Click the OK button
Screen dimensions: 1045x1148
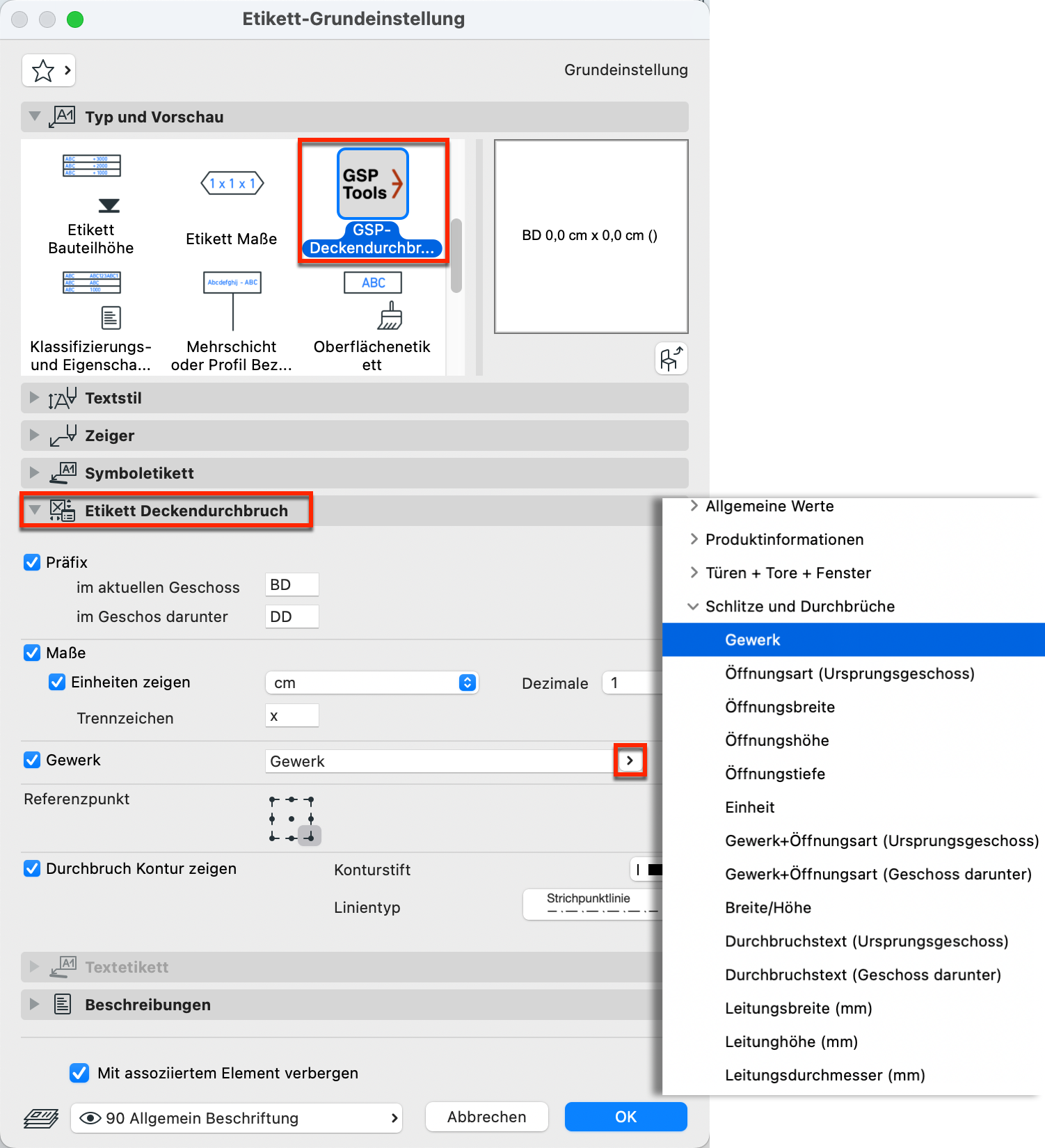pos(625,1117)
